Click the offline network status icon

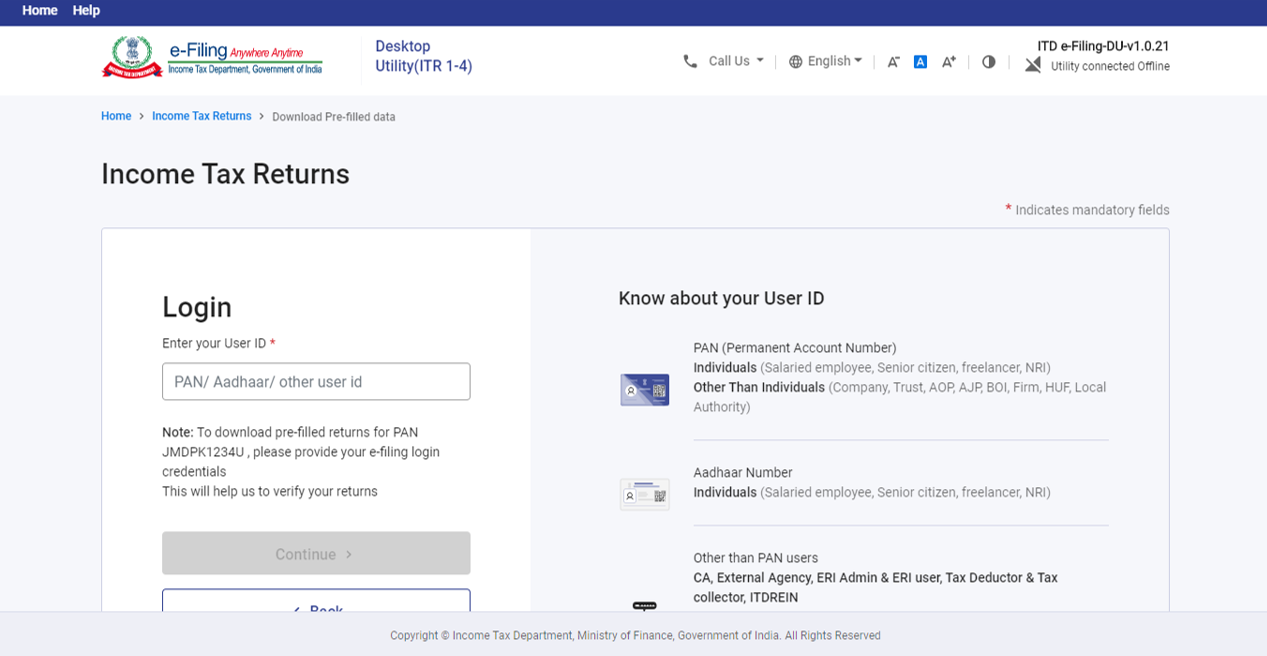pyautogui.click(x=1033, y=63)
